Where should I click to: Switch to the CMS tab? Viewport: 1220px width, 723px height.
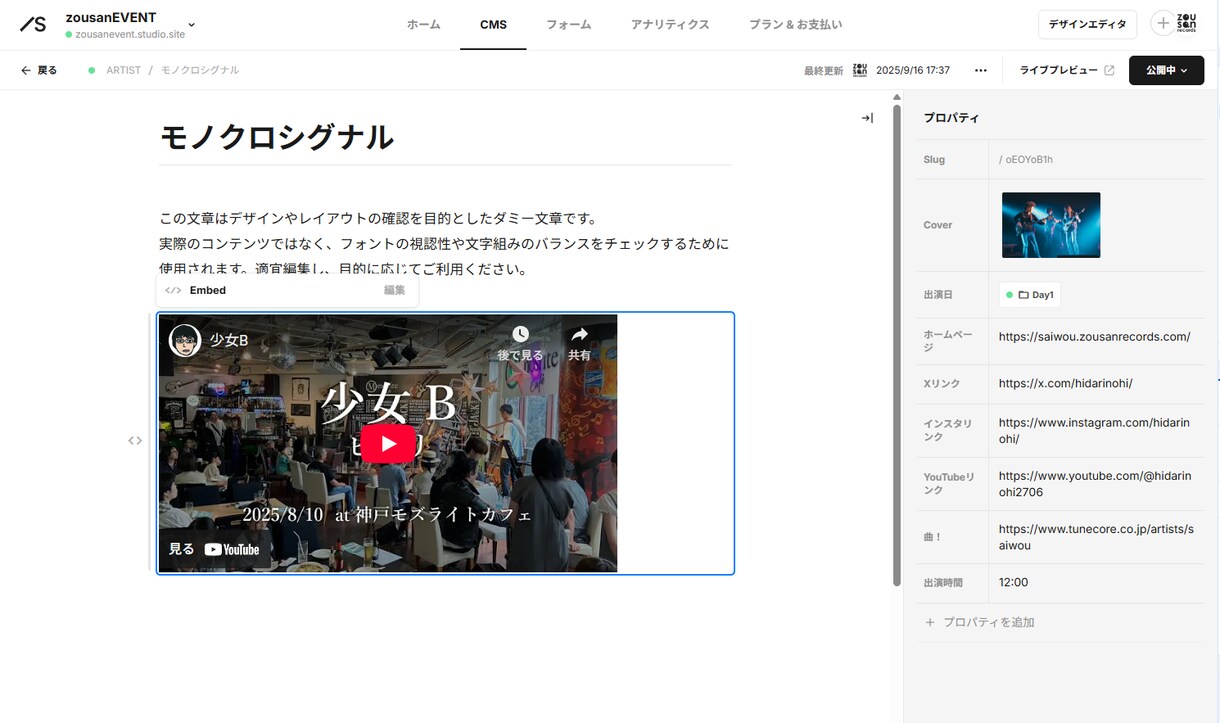[x=493, y=25]
